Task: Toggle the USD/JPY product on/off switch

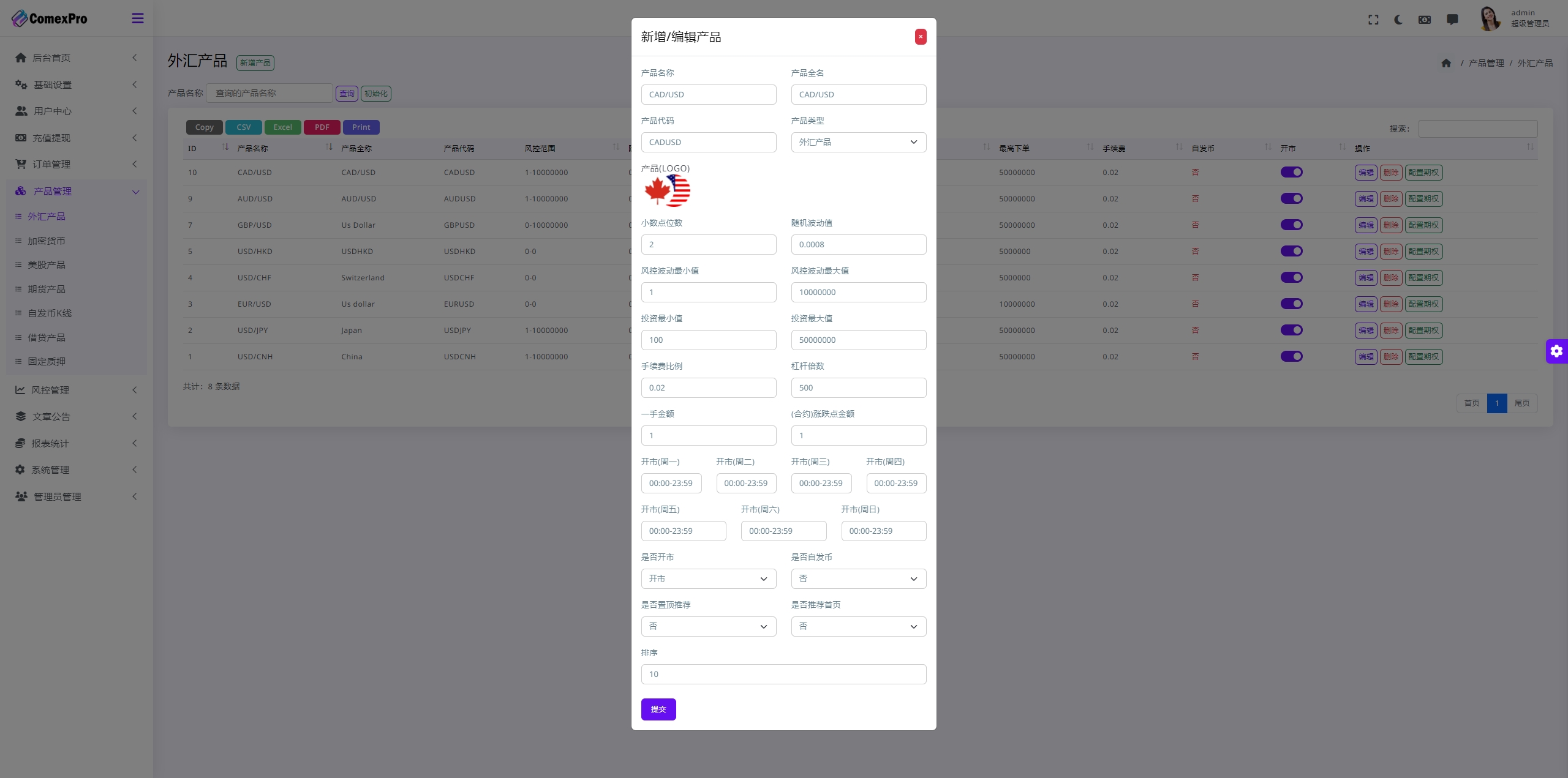Action: click(x=1292, y=330)
